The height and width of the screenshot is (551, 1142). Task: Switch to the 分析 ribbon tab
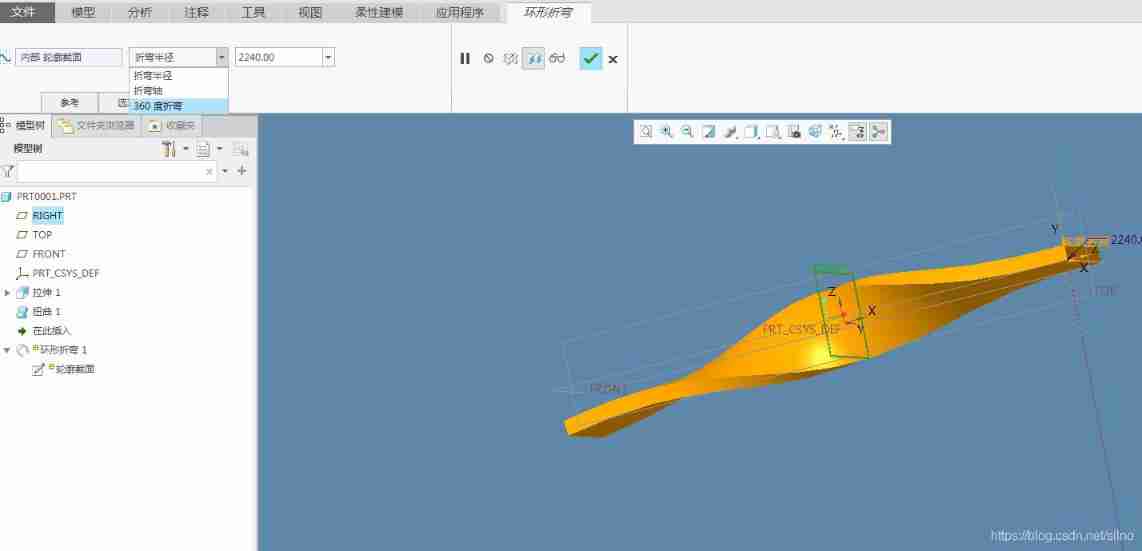pyautogui.click(x=140, y=12)
